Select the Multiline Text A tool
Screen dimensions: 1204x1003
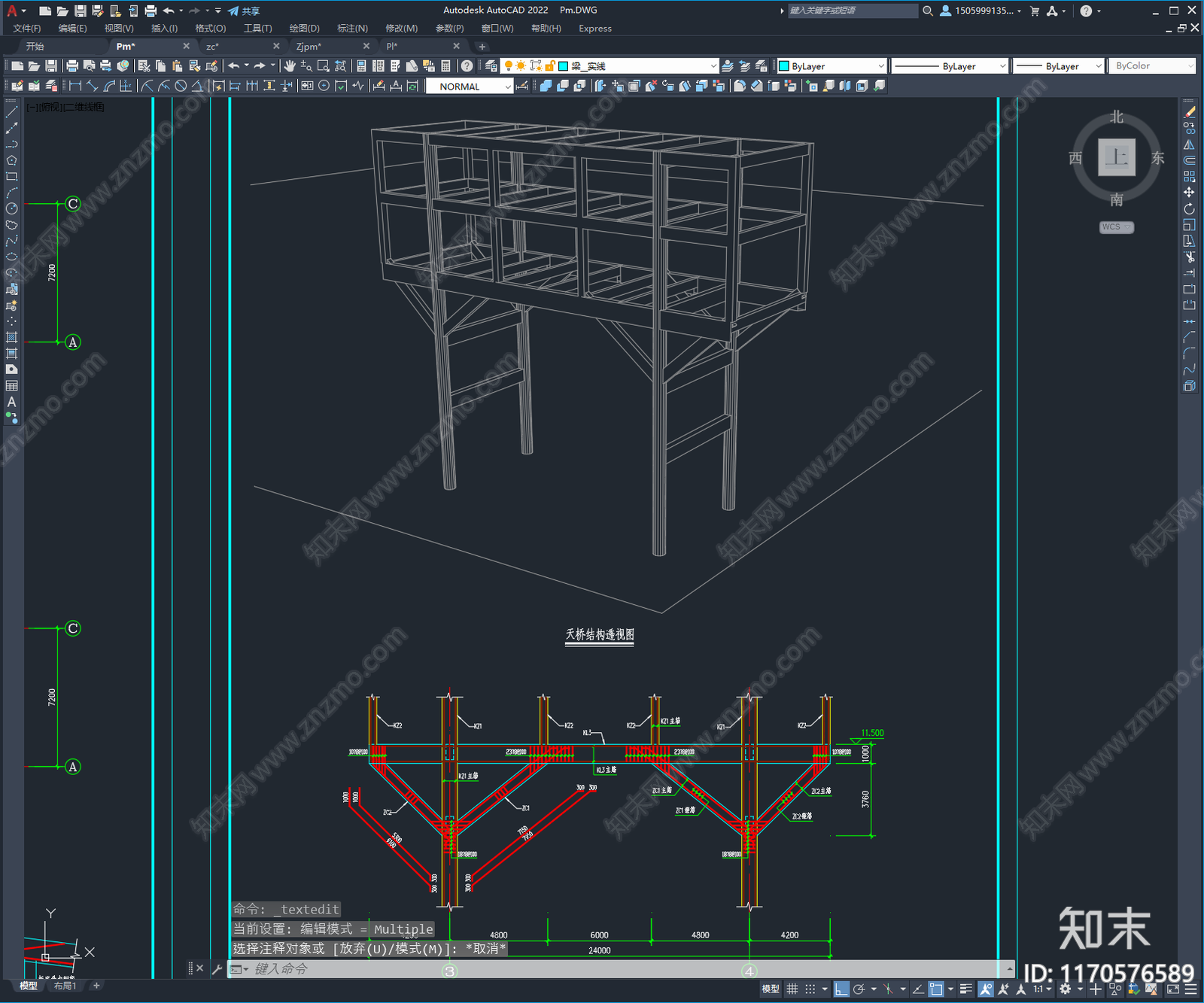tap(11, 402)
